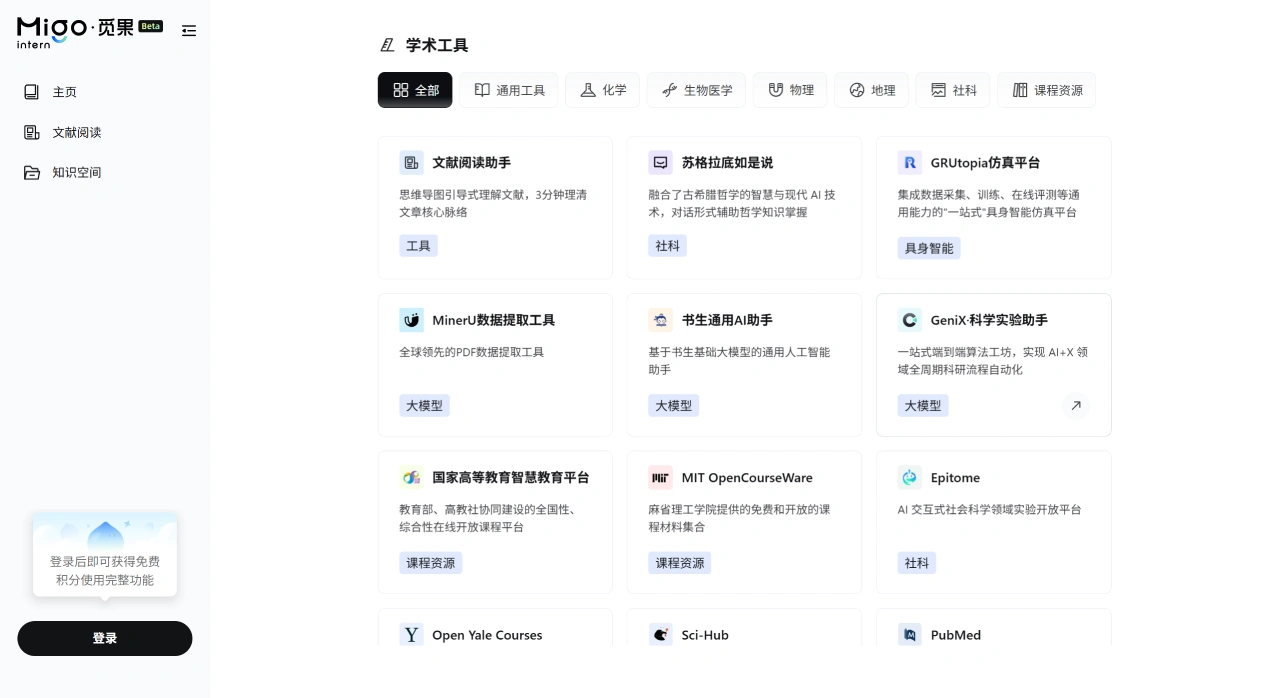Click the Epitome logo icon
1280x698 pixels.
909,478
